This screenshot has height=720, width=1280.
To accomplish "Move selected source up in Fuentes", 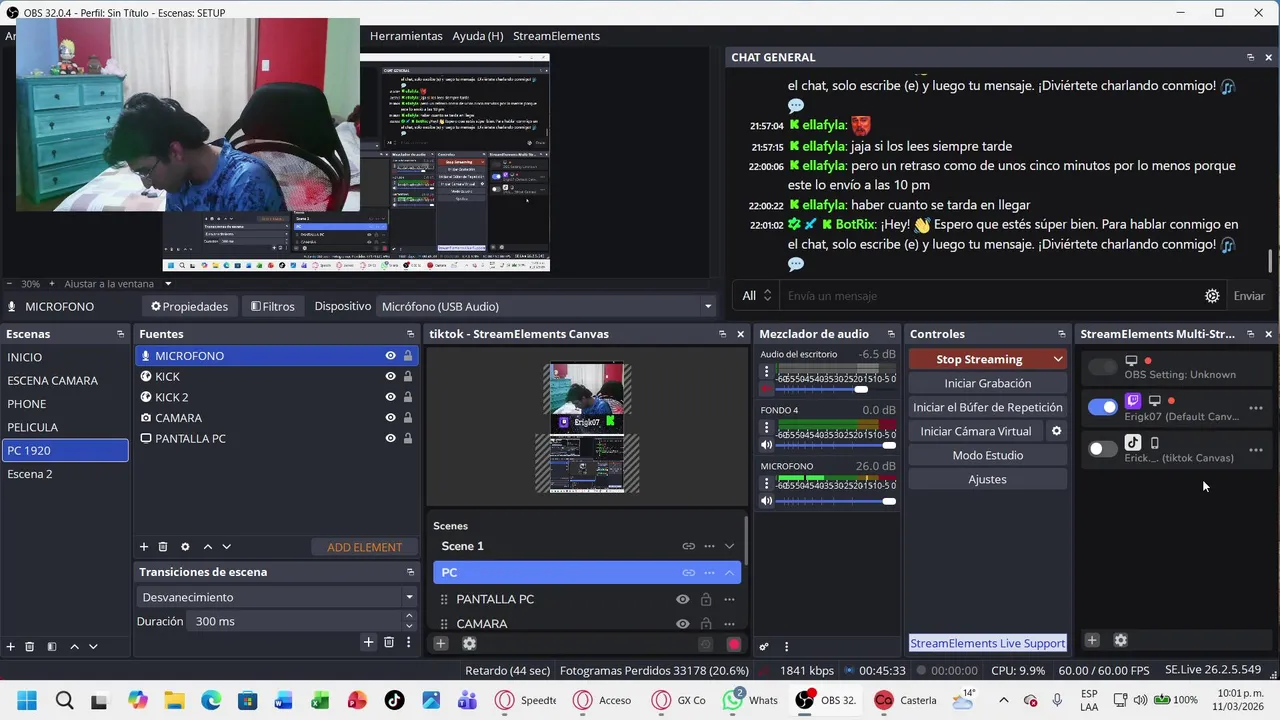I will (x=207, y=547).
